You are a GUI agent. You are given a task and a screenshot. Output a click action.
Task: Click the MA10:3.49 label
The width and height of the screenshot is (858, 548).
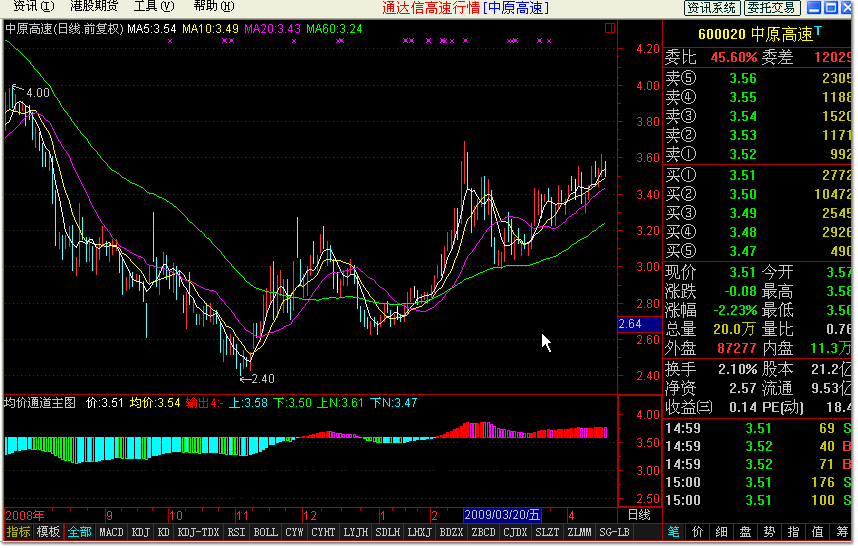(210, 29)
